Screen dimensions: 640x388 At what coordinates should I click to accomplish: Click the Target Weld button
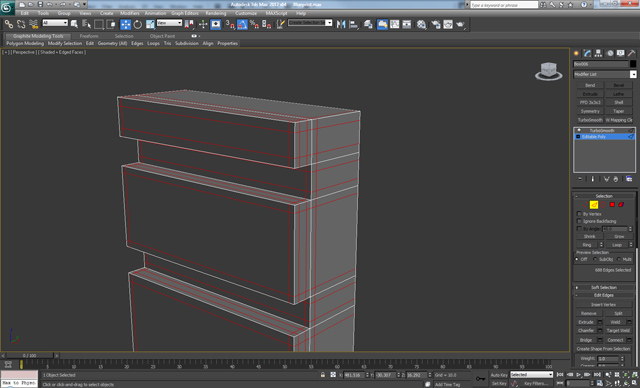pyautogui.click(x=618, y=330)
